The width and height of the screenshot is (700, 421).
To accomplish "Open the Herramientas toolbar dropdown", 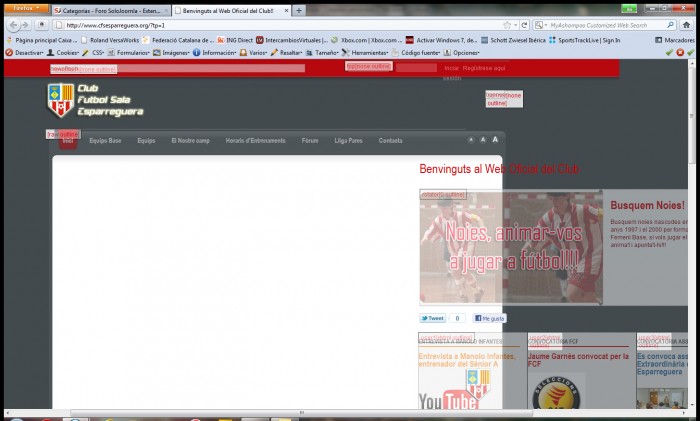I will coord(368,52).
